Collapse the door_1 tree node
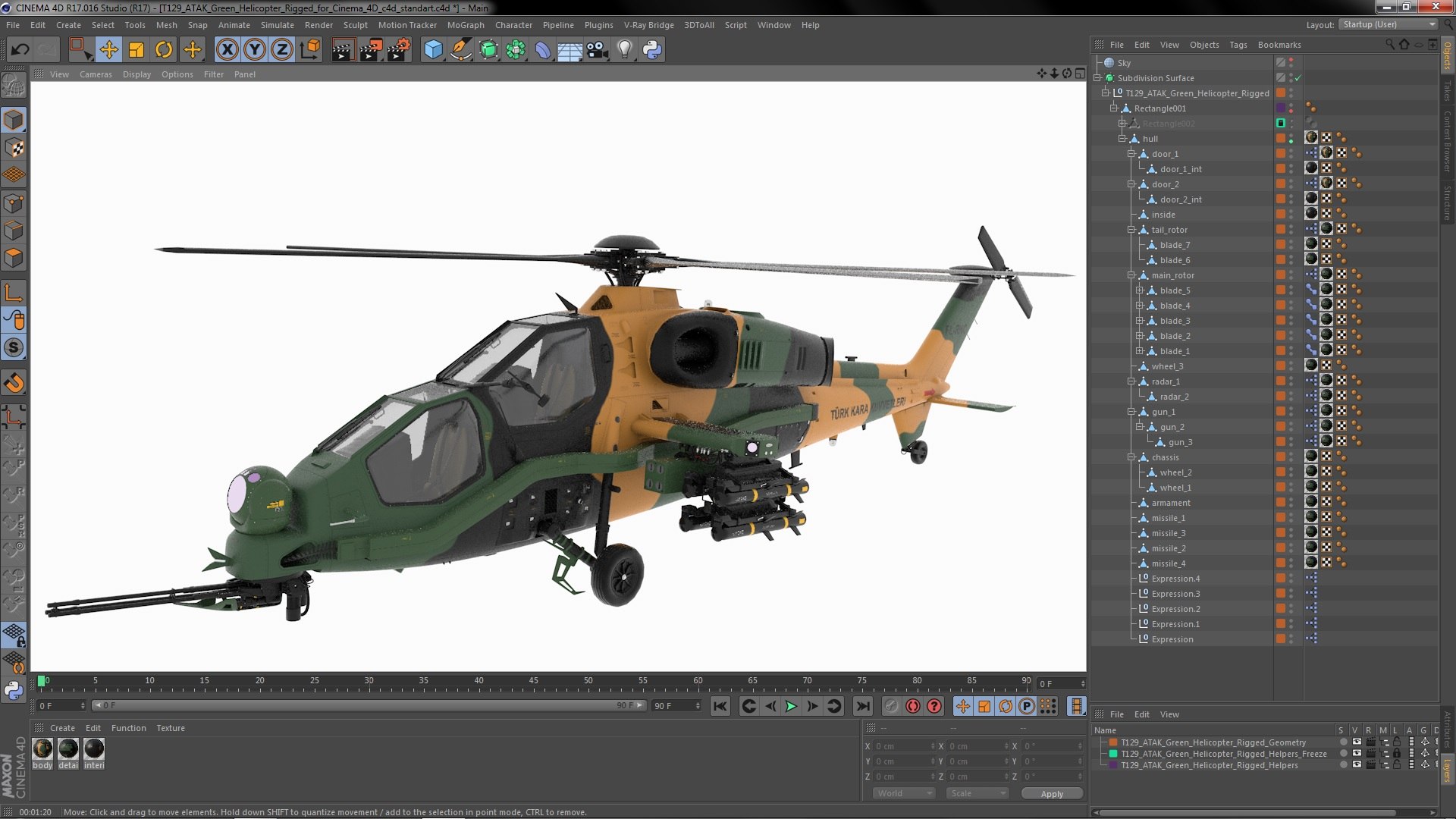The image size is (1456, 819). (1131, 154)
